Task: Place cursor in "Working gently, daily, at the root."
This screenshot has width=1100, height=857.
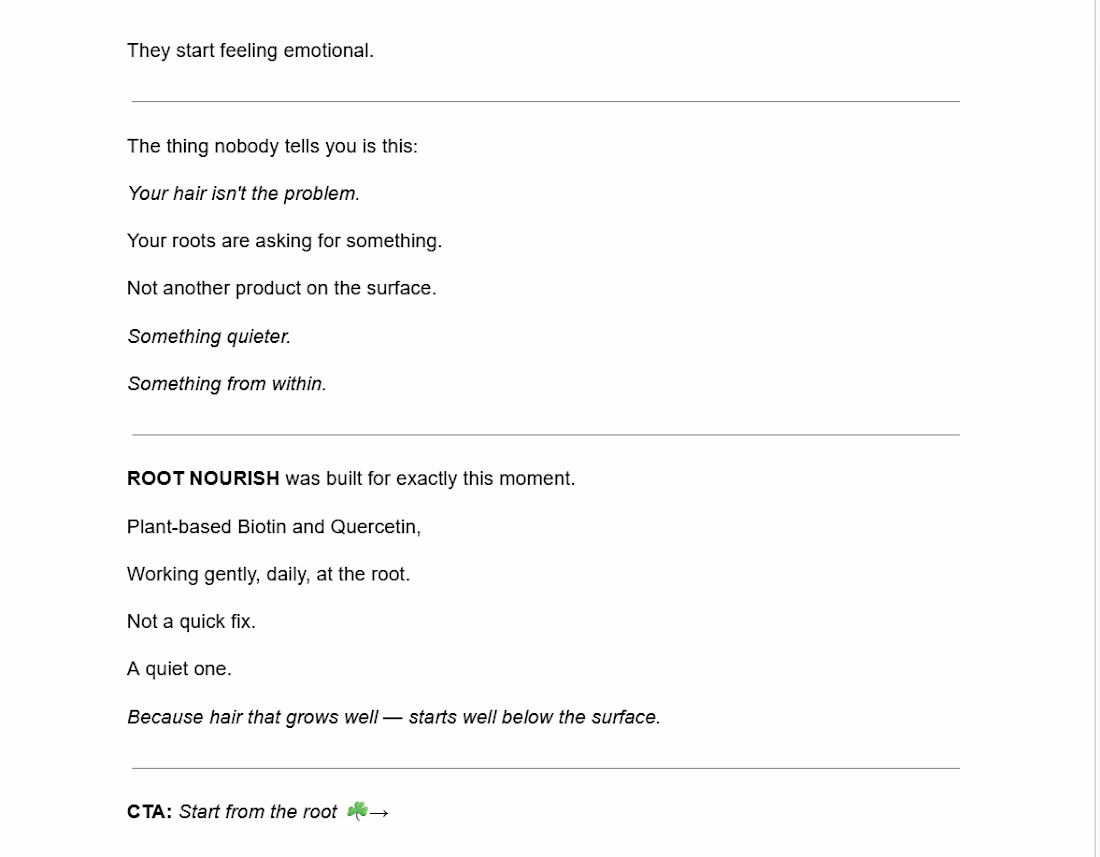Action: click(269, 574)
